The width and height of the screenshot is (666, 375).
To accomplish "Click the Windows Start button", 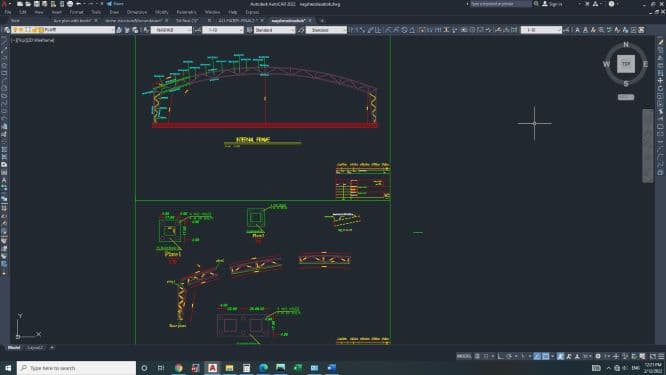I will 8,368.
